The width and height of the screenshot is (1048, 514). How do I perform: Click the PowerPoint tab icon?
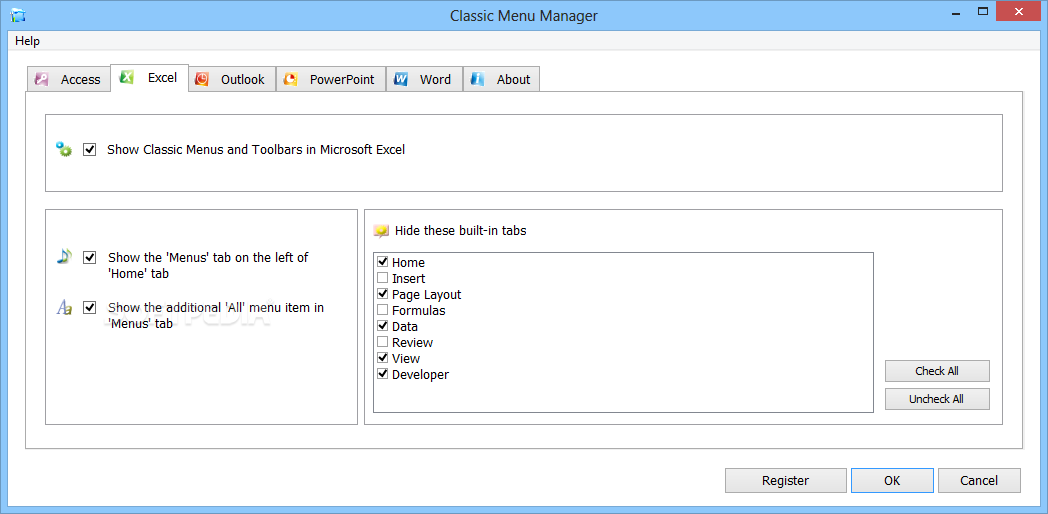tap(290, 79)
